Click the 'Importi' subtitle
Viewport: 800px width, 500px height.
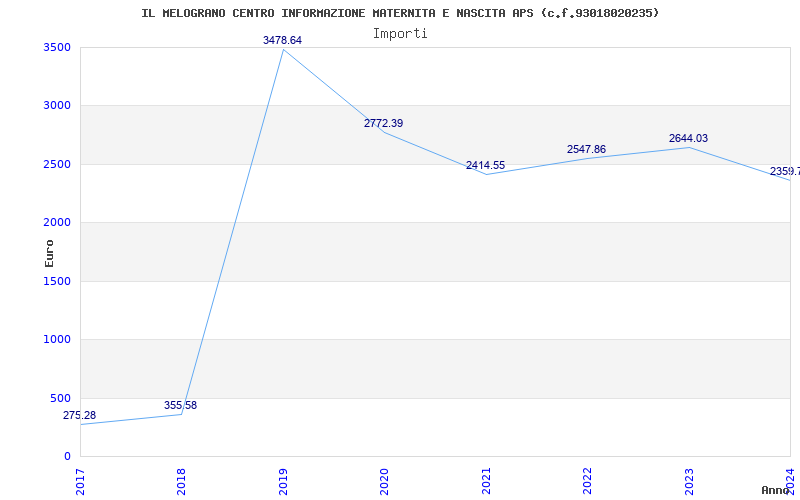click(400, 34)
